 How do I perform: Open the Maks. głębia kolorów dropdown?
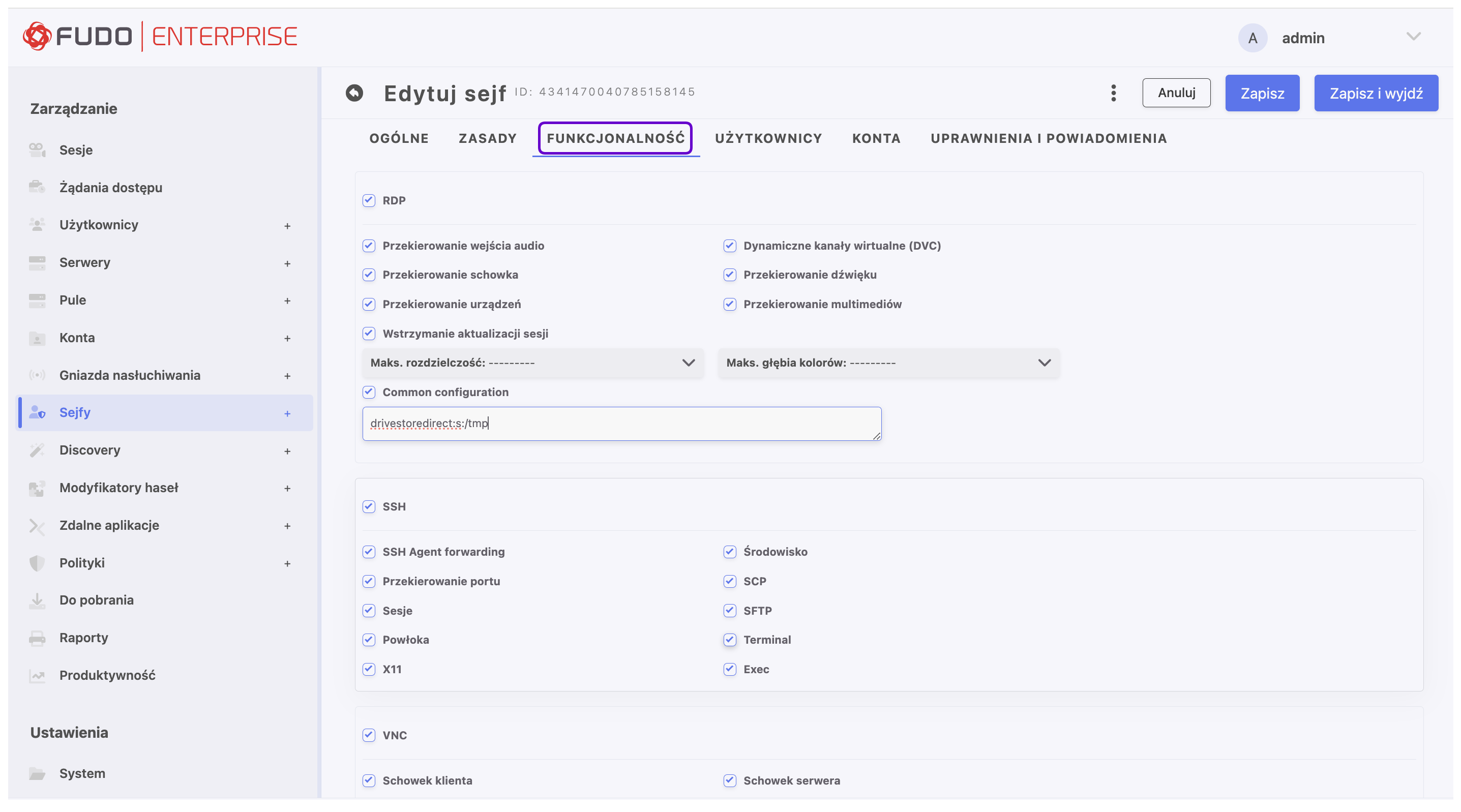888,363
